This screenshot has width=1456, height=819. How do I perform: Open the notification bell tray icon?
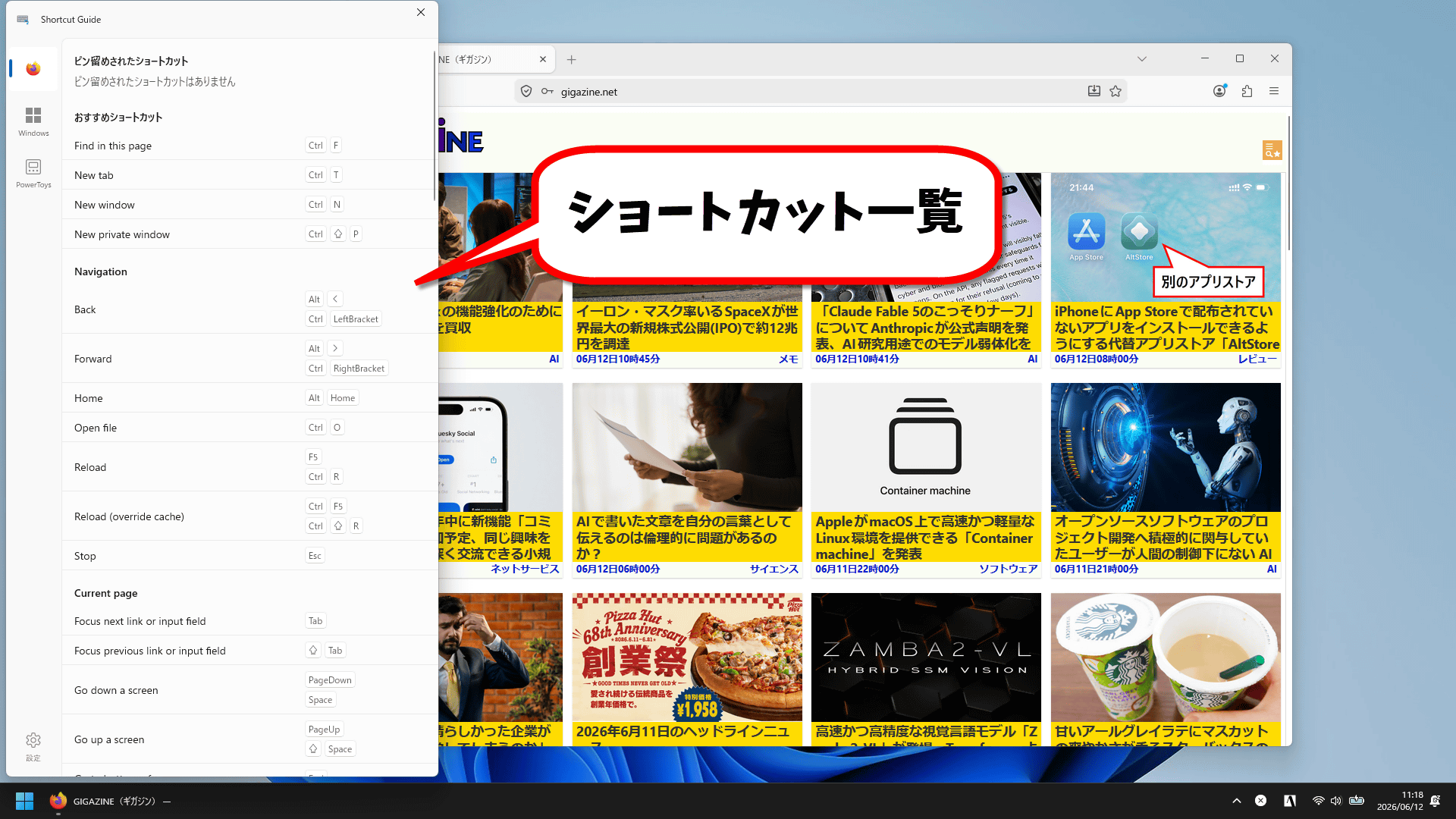pyautogui.click(x=1435, y=801)
